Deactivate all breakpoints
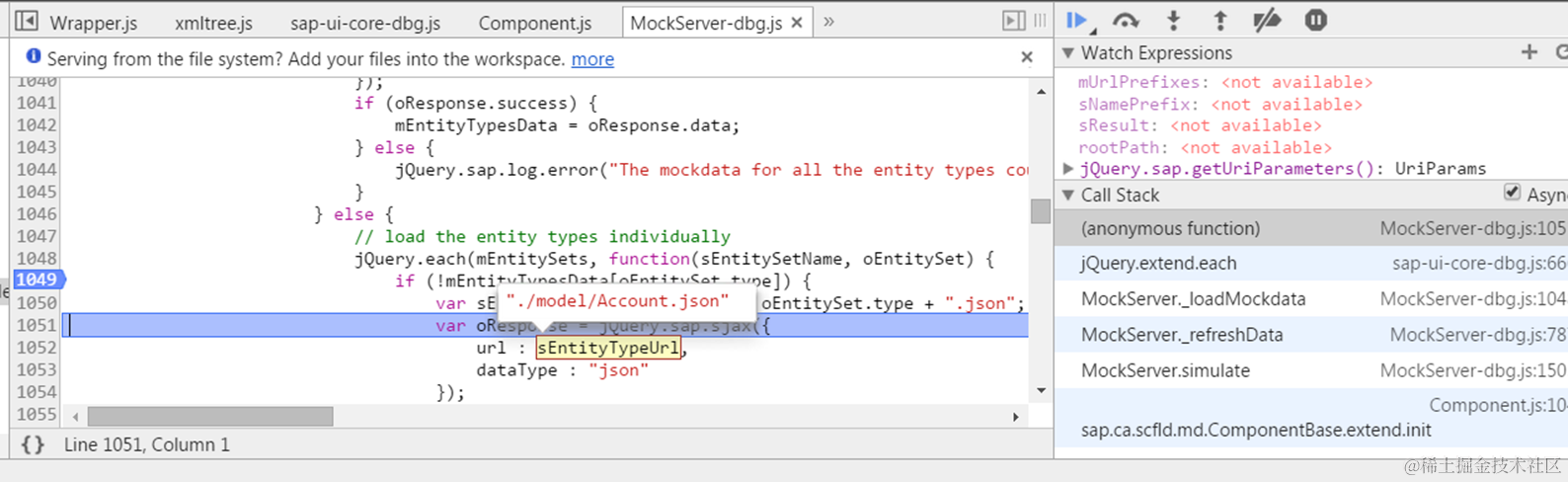 [x=1267, y=20]
